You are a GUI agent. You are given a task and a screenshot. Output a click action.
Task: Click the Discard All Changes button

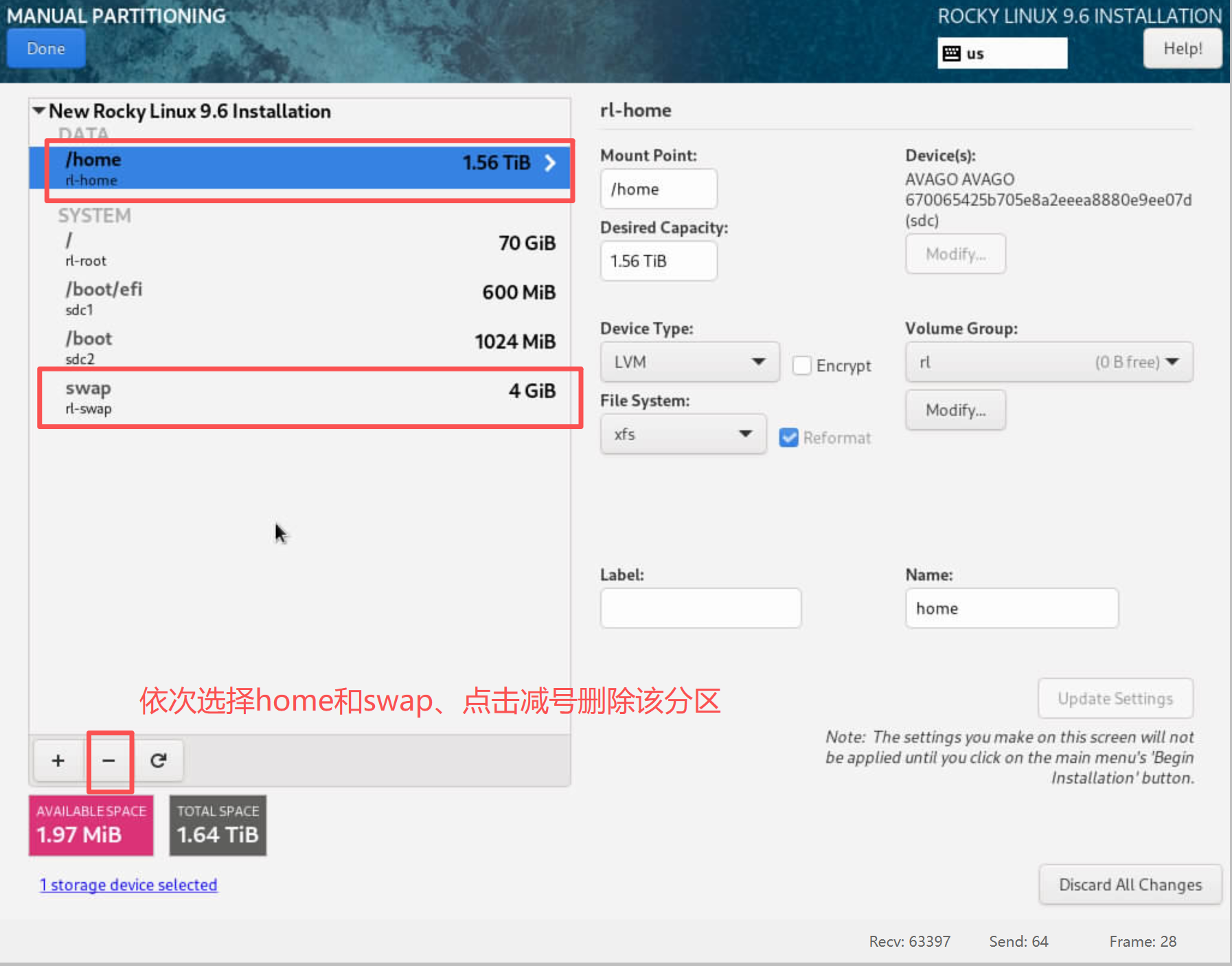(1130, 885)
